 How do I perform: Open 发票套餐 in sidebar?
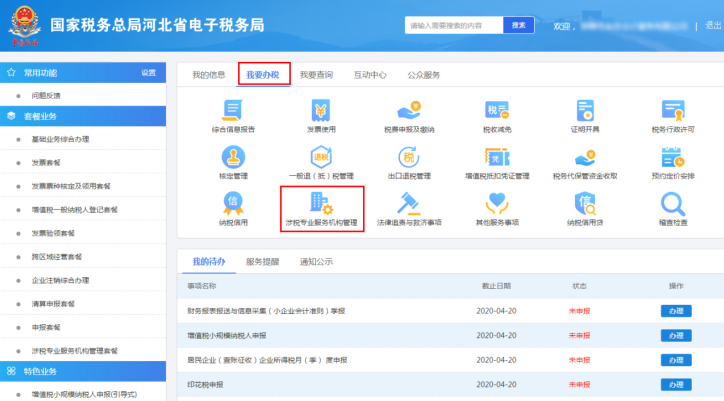pyautogui.click(x=46, y=163)
